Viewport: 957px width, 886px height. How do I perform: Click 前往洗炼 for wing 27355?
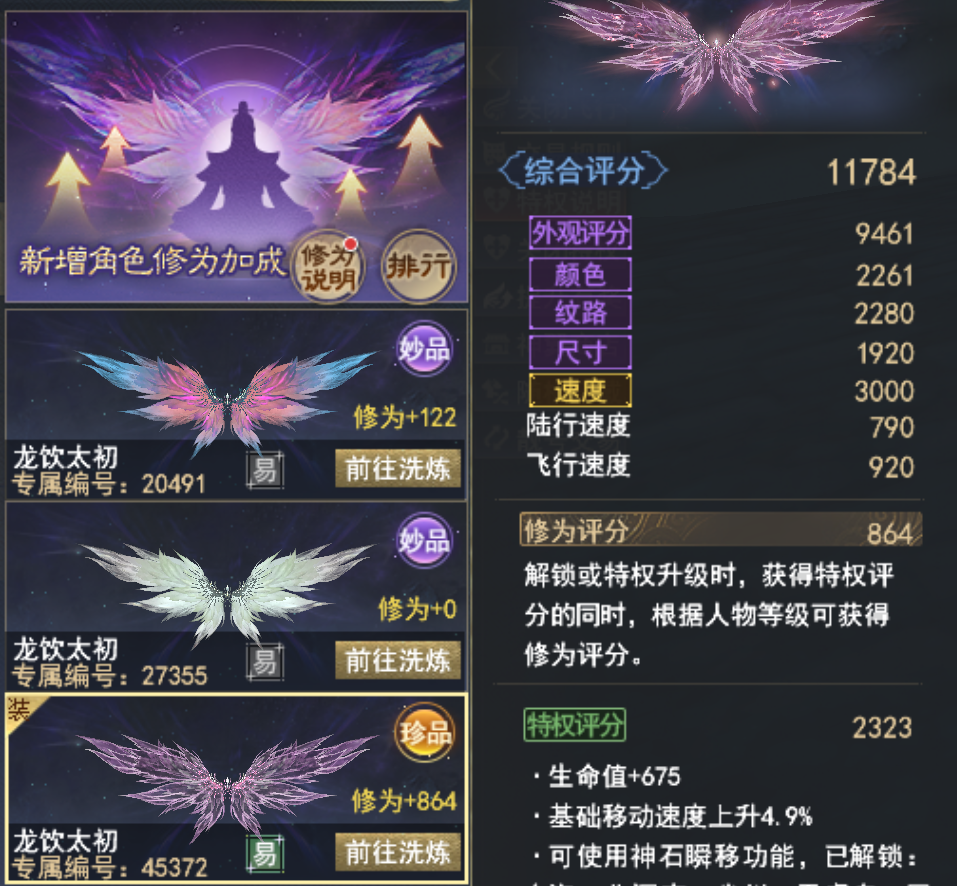398,660
